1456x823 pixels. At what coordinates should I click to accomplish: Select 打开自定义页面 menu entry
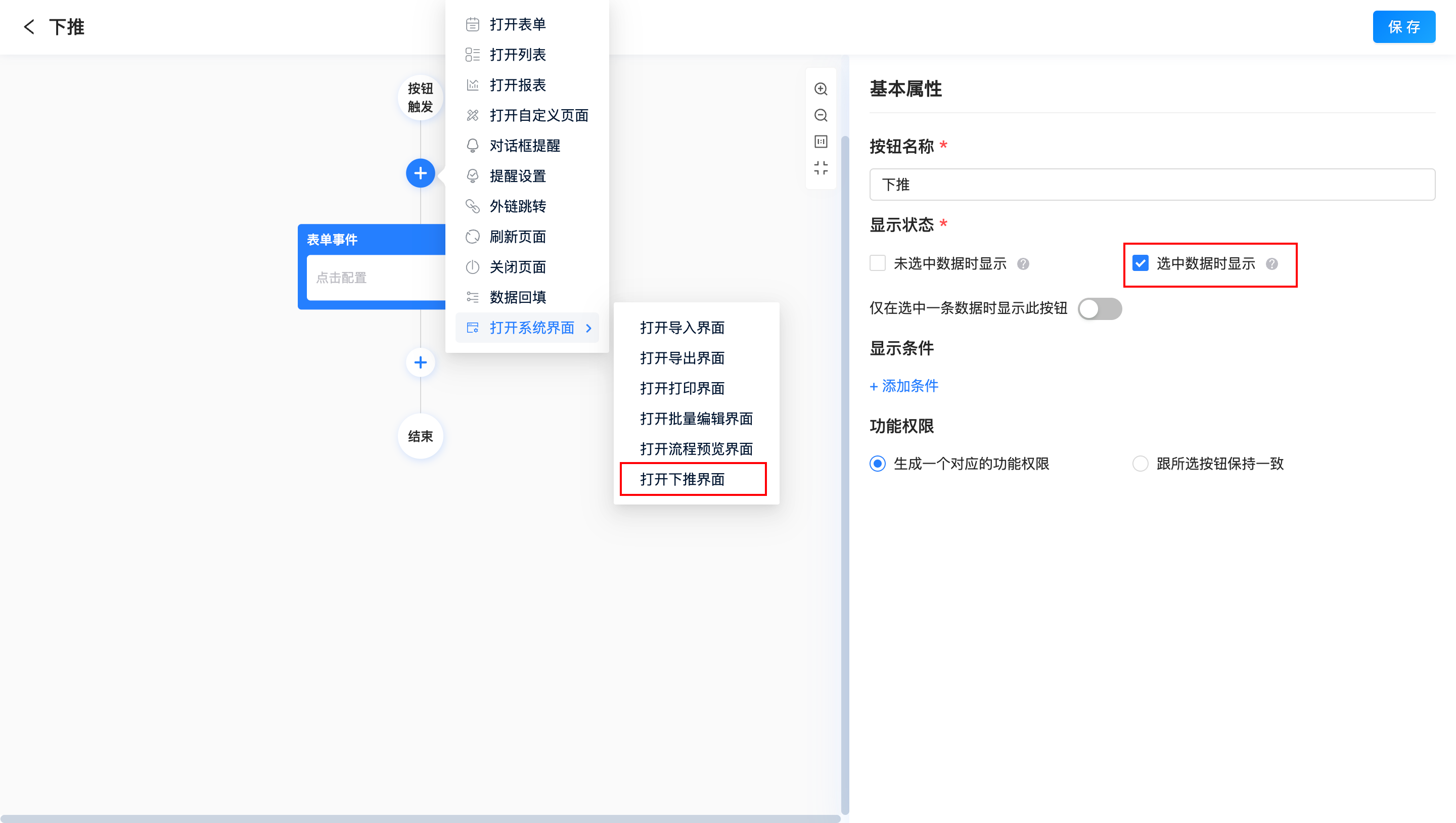(x=538, y=115)
